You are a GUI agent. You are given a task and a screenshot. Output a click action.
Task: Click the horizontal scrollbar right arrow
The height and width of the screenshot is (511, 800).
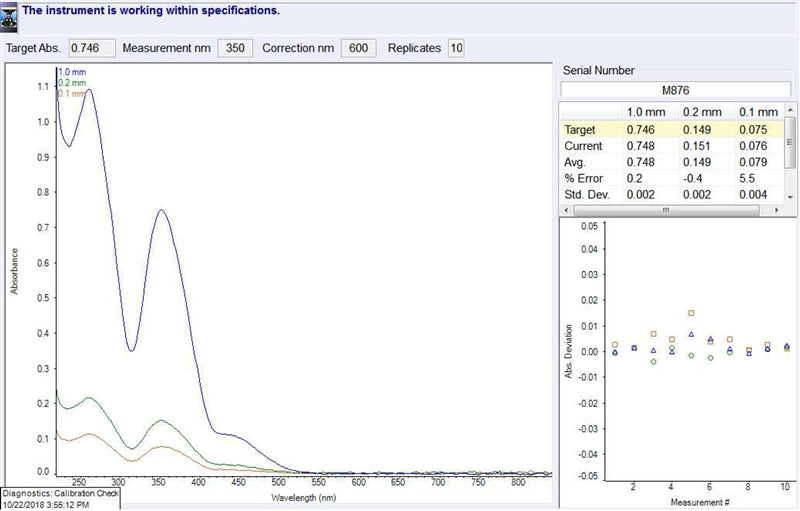pos(777,210)
